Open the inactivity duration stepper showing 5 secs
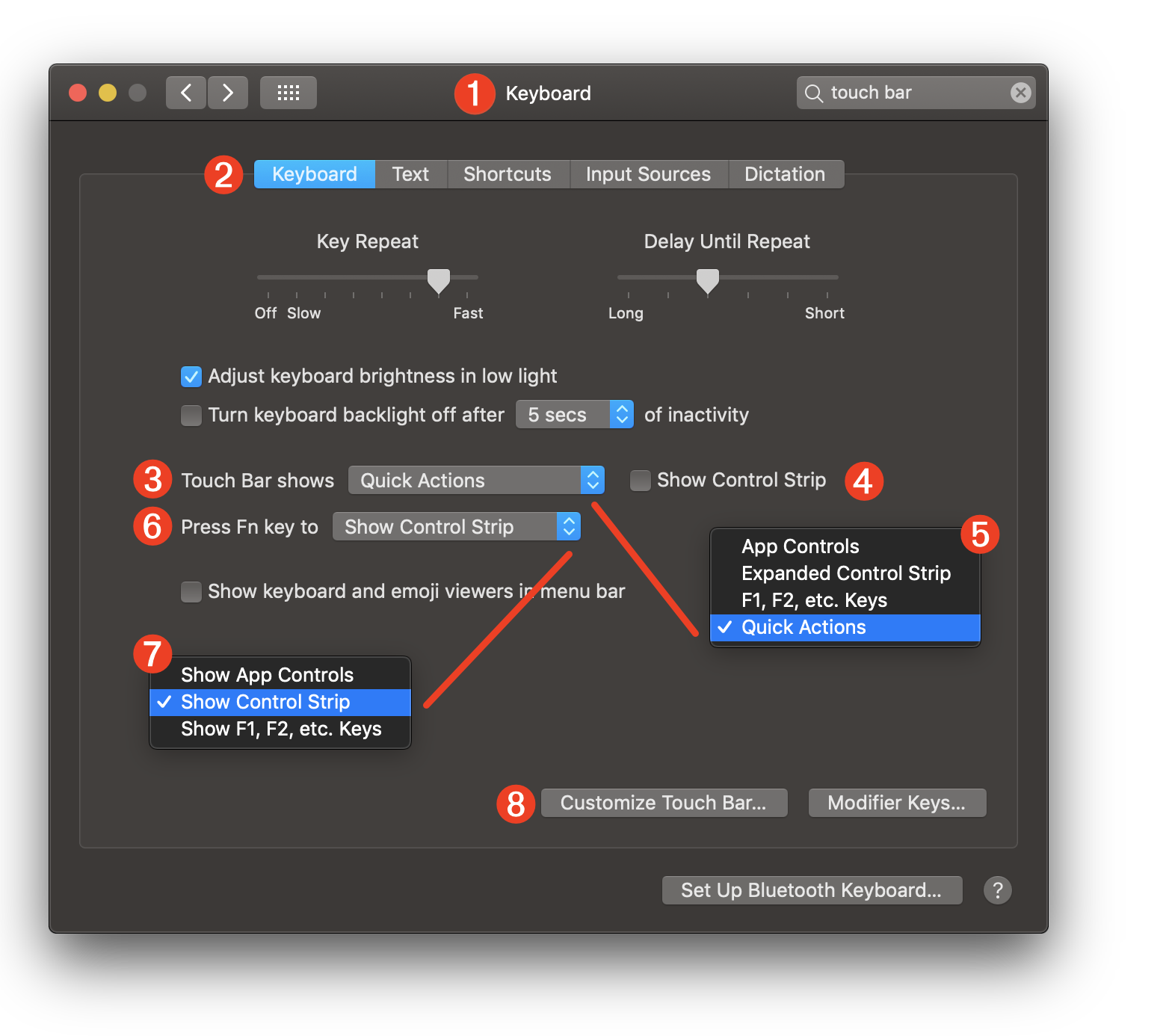Screen dimensions: 1166x1036 [621, 414]
